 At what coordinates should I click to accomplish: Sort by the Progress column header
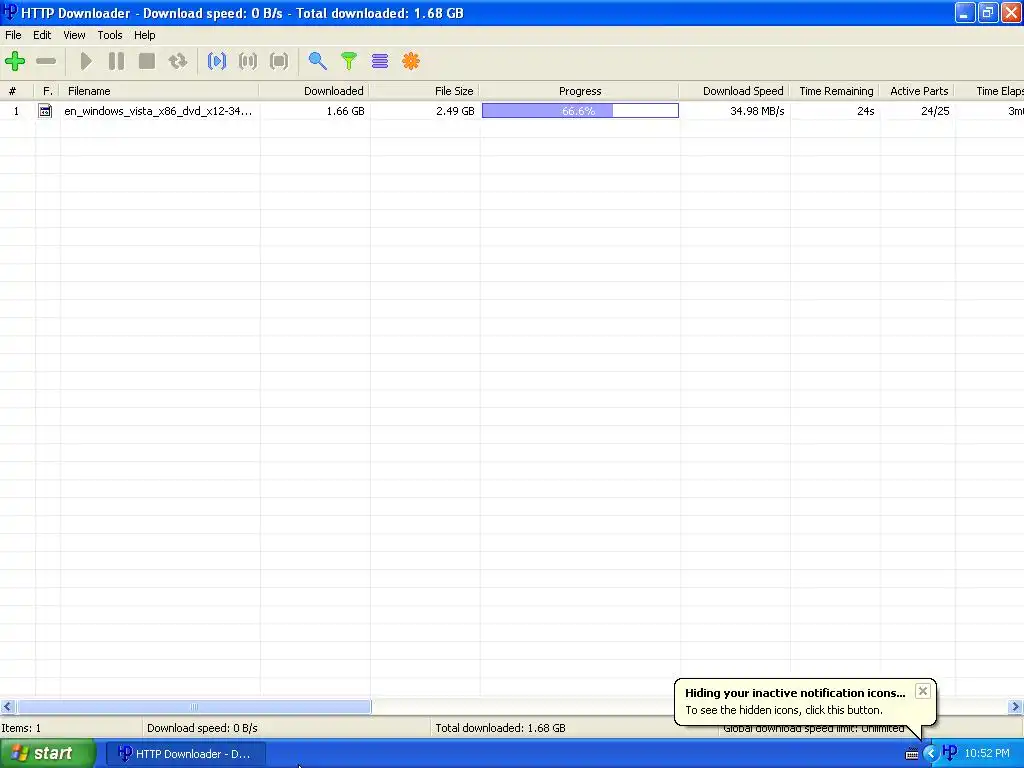coord(579,91)
